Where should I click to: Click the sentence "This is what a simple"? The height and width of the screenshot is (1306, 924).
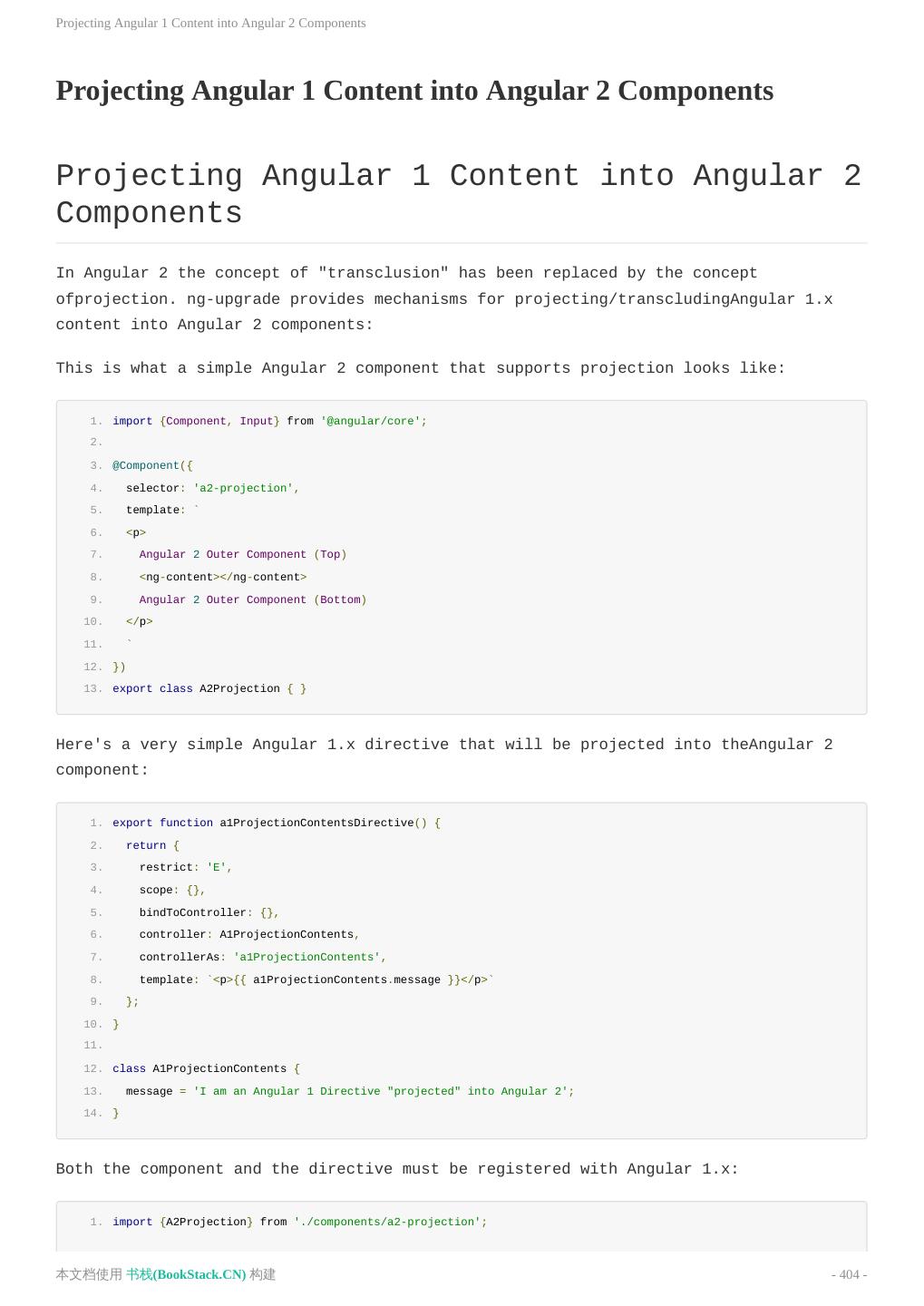pos(421,368)
